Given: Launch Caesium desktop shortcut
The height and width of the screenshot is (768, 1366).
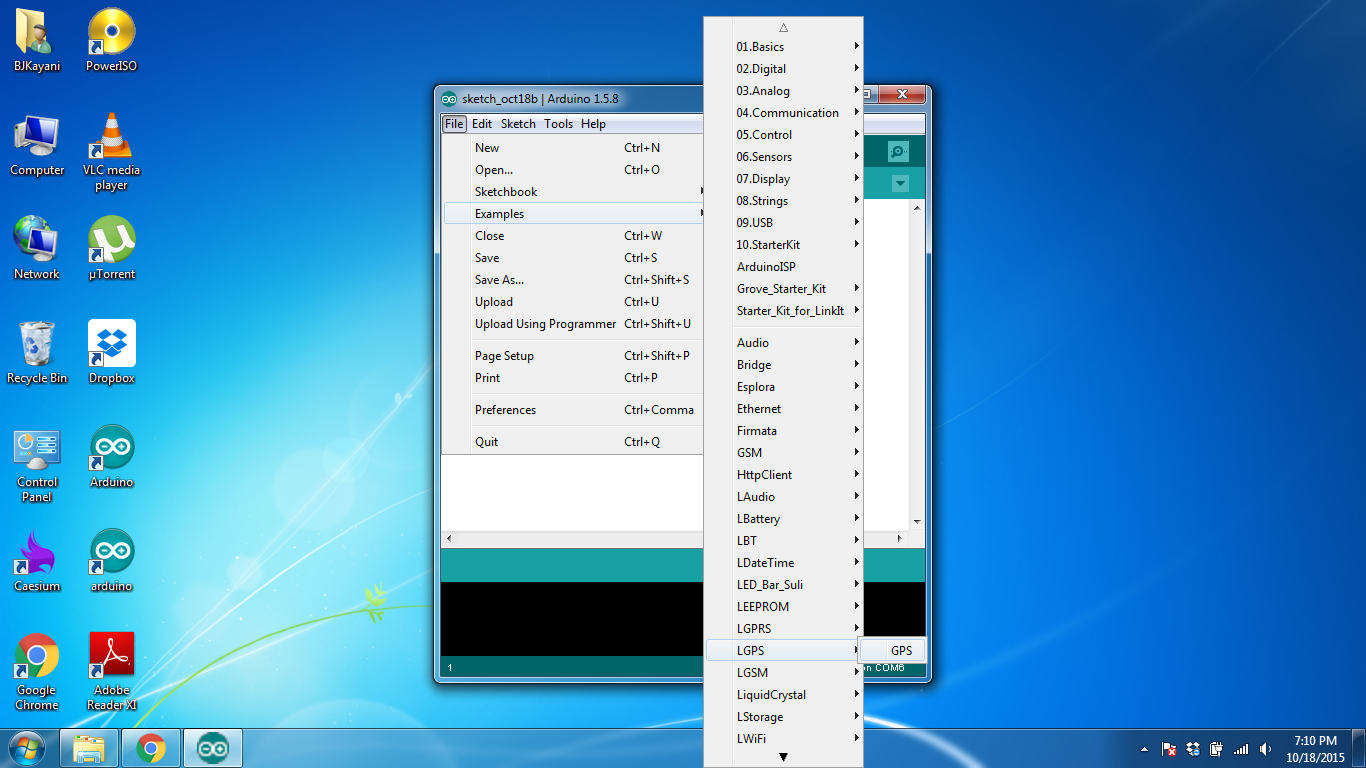Looking at the screenshot, I should coord(37,561).
